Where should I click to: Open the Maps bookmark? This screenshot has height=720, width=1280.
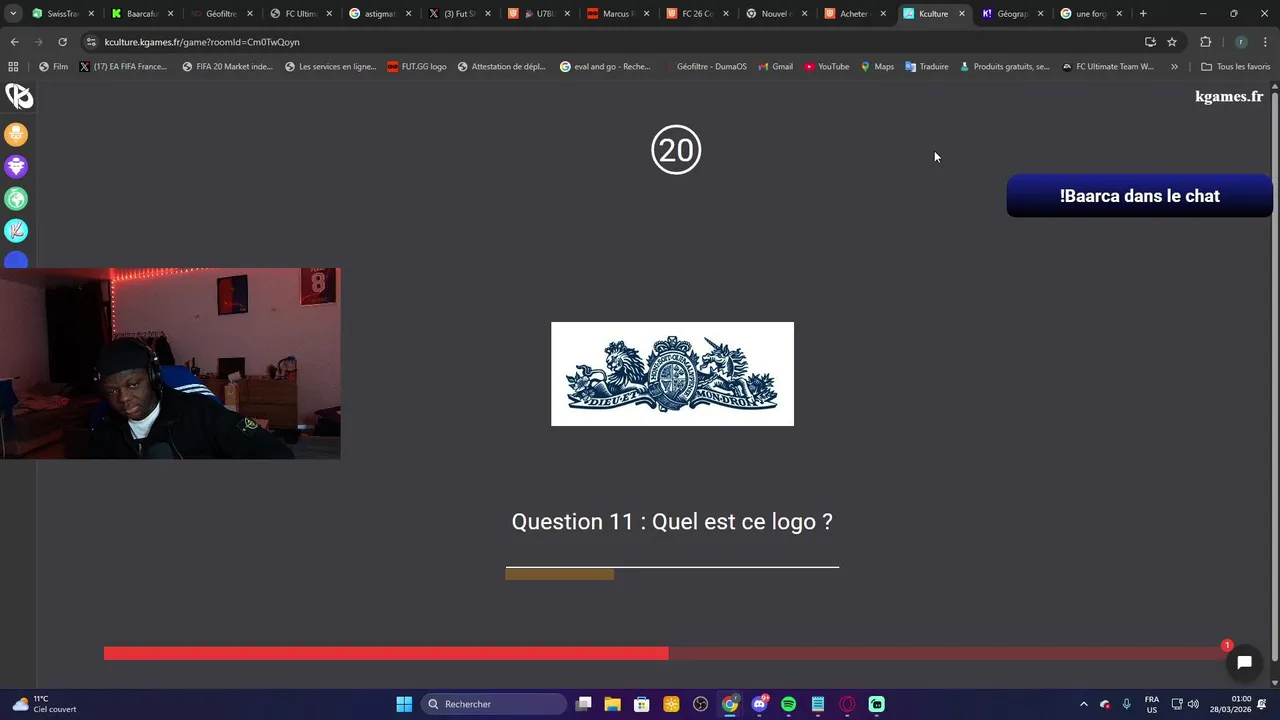click(x=877, y=67)
